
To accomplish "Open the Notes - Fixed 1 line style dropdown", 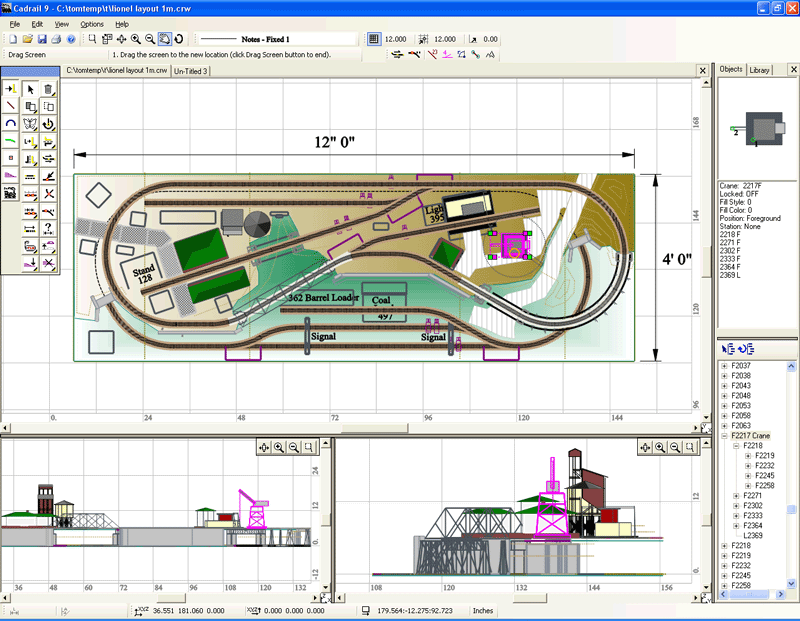I will tap(276, 39).
